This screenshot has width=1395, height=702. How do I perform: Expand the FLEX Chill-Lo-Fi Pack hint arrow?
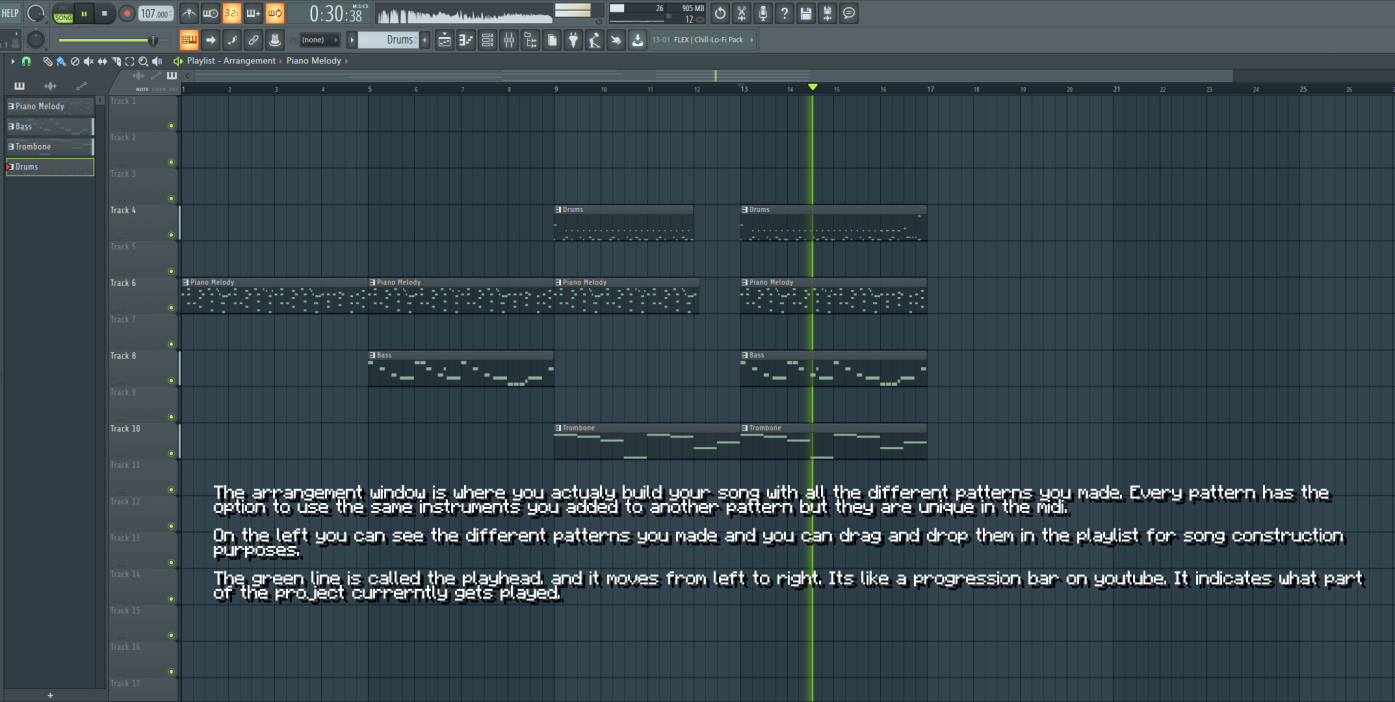coord(751,40)
